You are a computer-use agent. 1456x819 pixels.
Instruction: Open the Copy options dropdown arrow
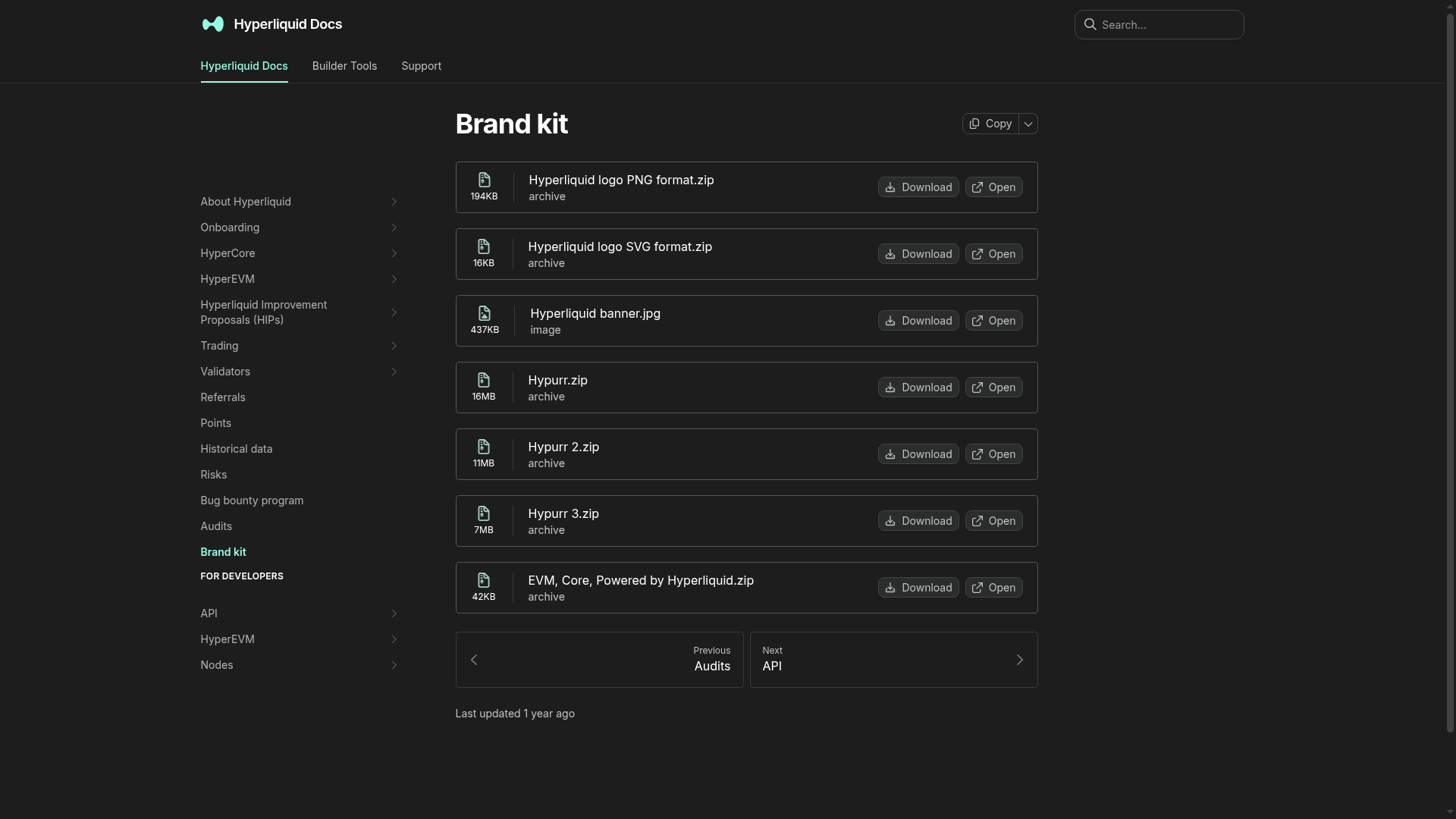1028,124
